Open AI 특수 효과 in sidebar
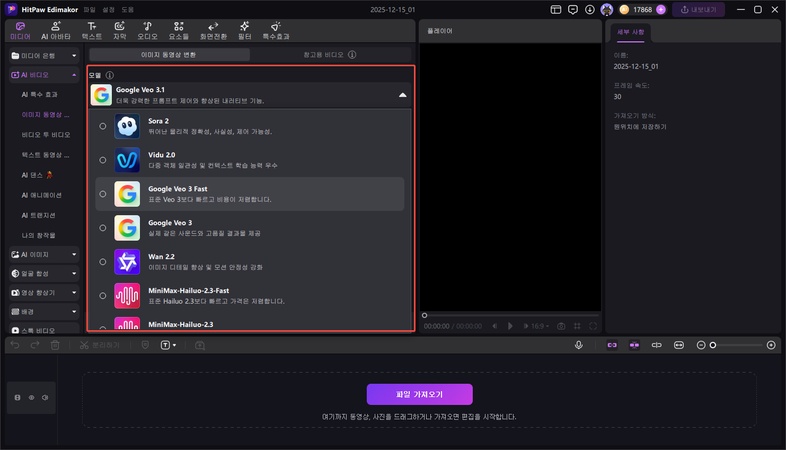Screen dimensions: 786x450 pyautogui.click(x=40, y=94)
